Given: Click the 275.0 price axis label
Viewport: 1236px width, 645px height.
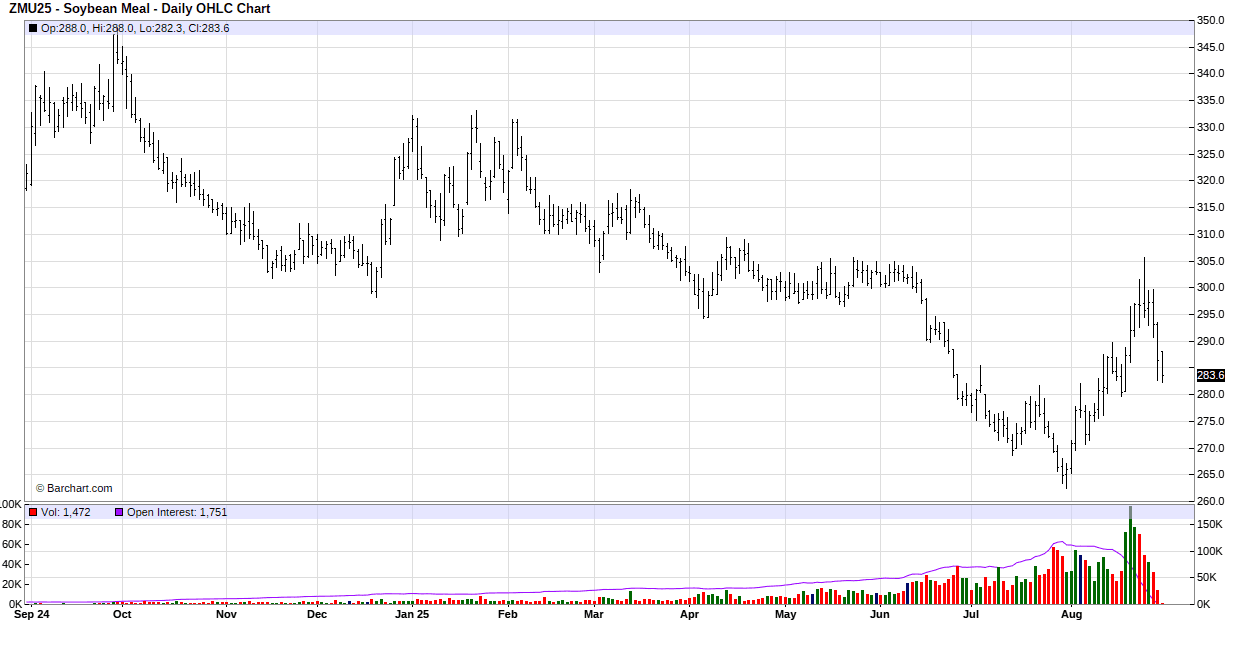Looking at the screenshot, I should [x=1211, y=421].
